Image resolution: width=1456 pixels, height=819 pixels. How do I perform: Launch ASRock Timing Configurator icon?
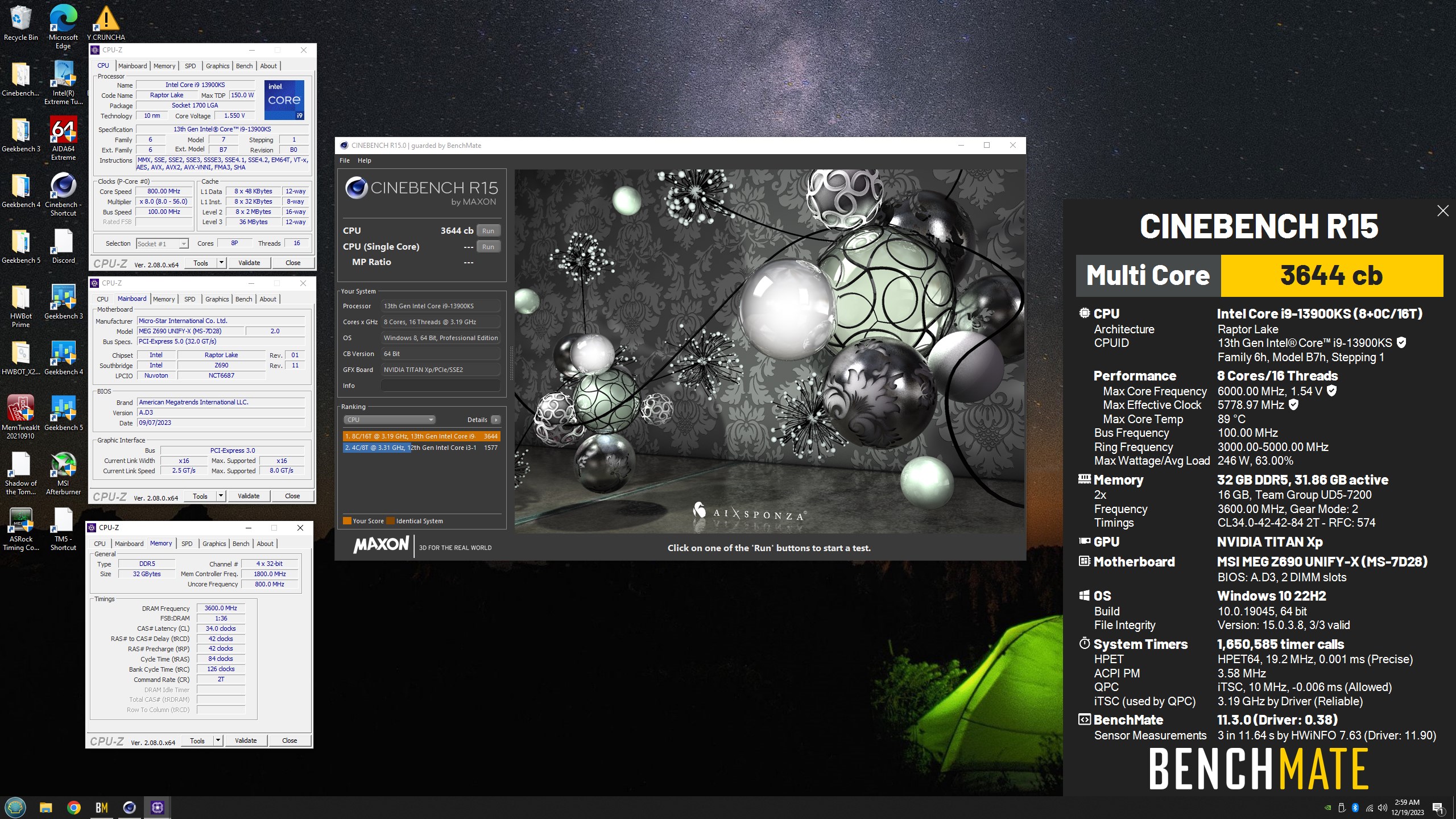click(x=20, y=528)
